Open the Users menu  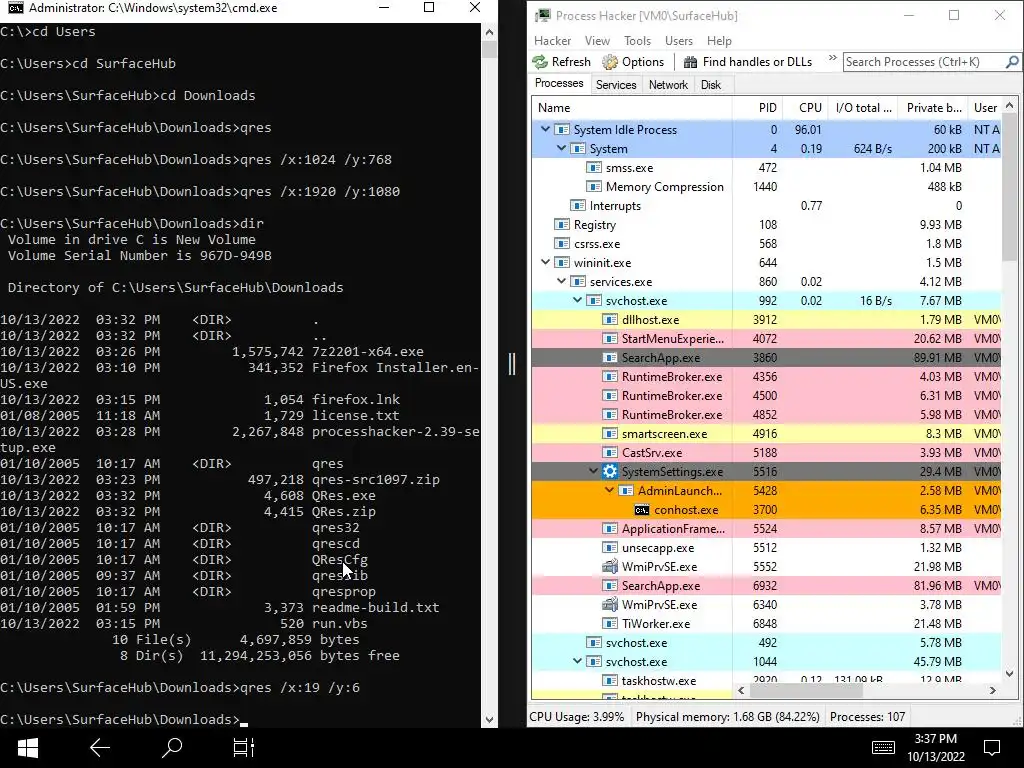pyautogui.click(x=679, y=40)
